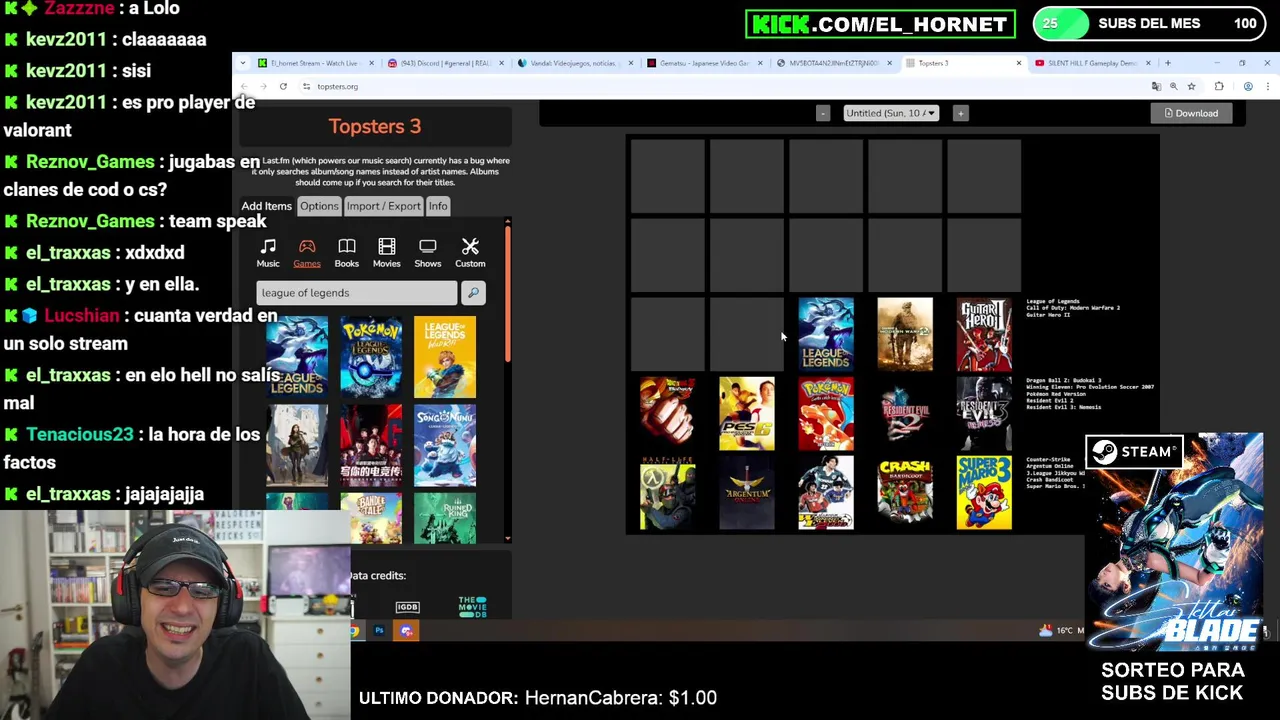This screenshot has height=720, width=1280.
Task: Select the League of Legends chart cover
Action: click(826, 334)
